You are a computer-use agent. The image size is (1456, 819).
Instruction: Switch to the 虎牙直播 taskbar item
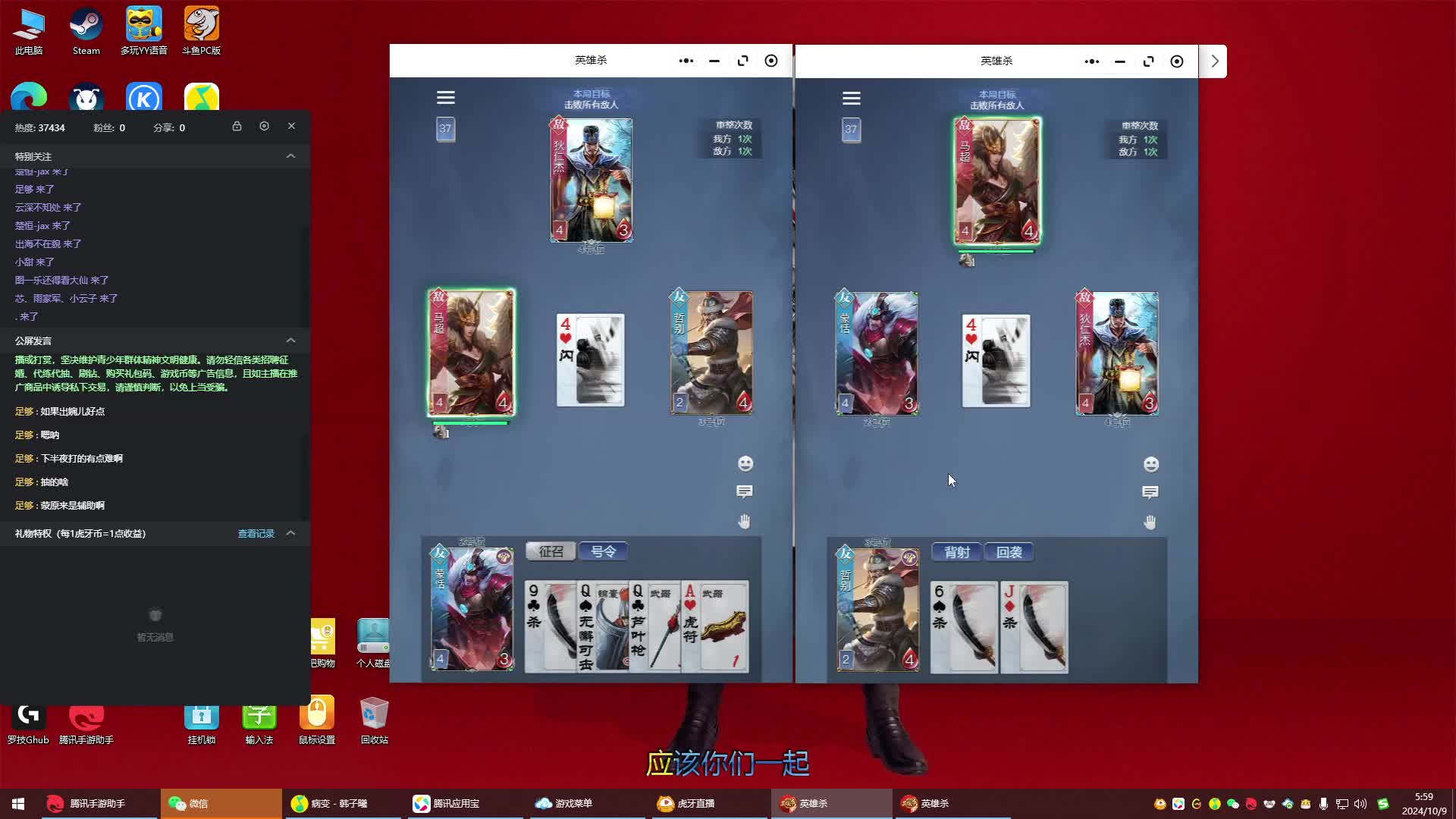(686, 804)
